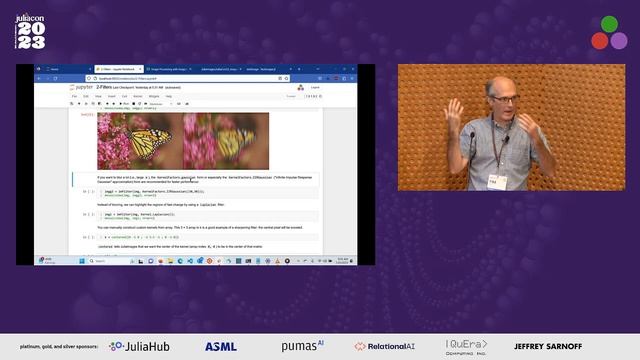Reload the page with the browser refresh icon
Viewport: 640px width, 360px height.
(55, 78)
